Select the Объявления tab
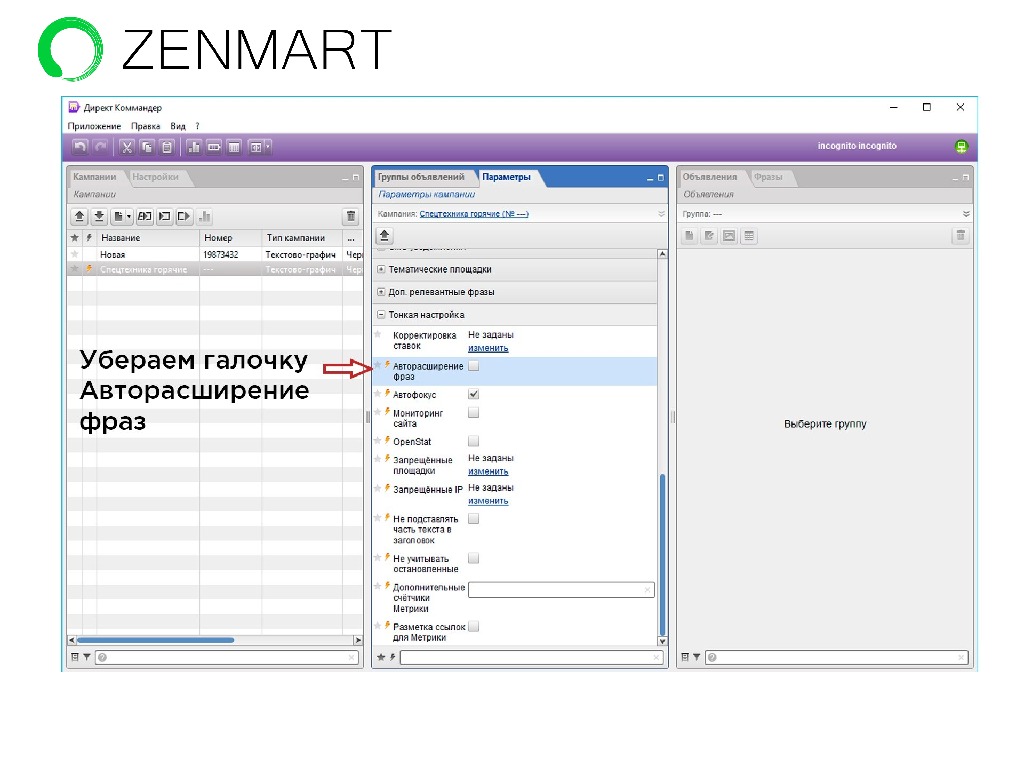Screen dimensions: 1024x768 click(710, 176)
